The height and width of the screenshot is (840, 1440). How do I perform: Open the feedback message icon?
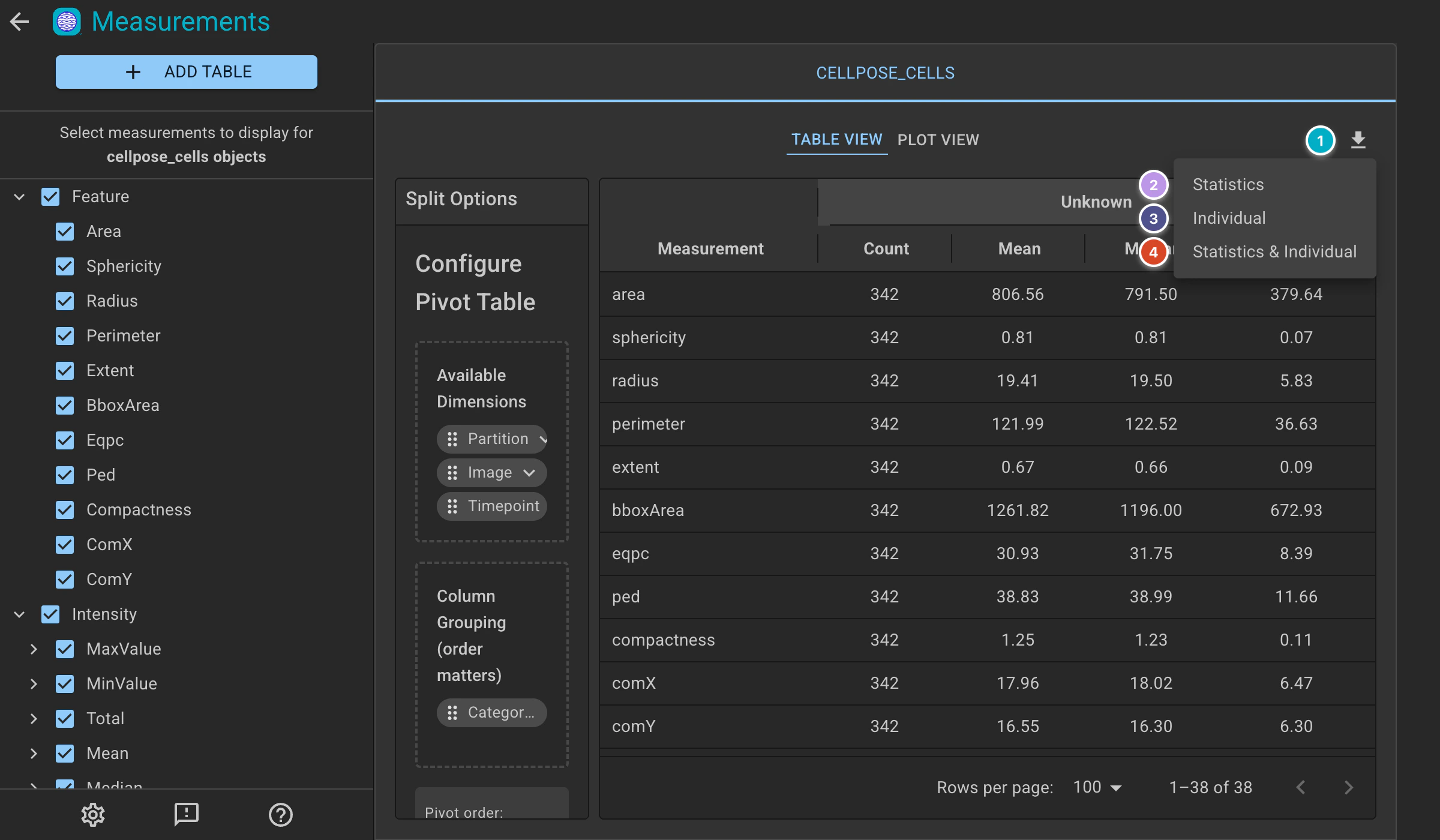point(187,814)
